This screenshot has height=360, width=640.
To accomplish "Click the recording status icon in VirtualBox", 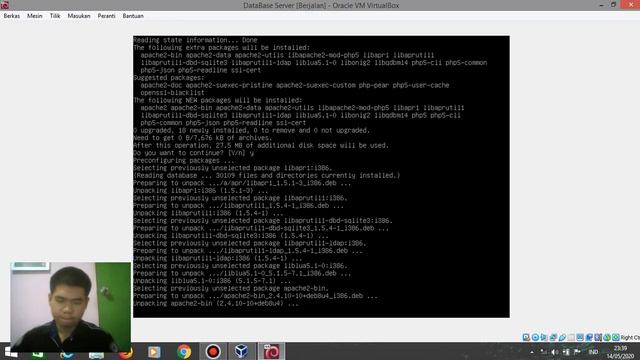I will tap(589, 337).
